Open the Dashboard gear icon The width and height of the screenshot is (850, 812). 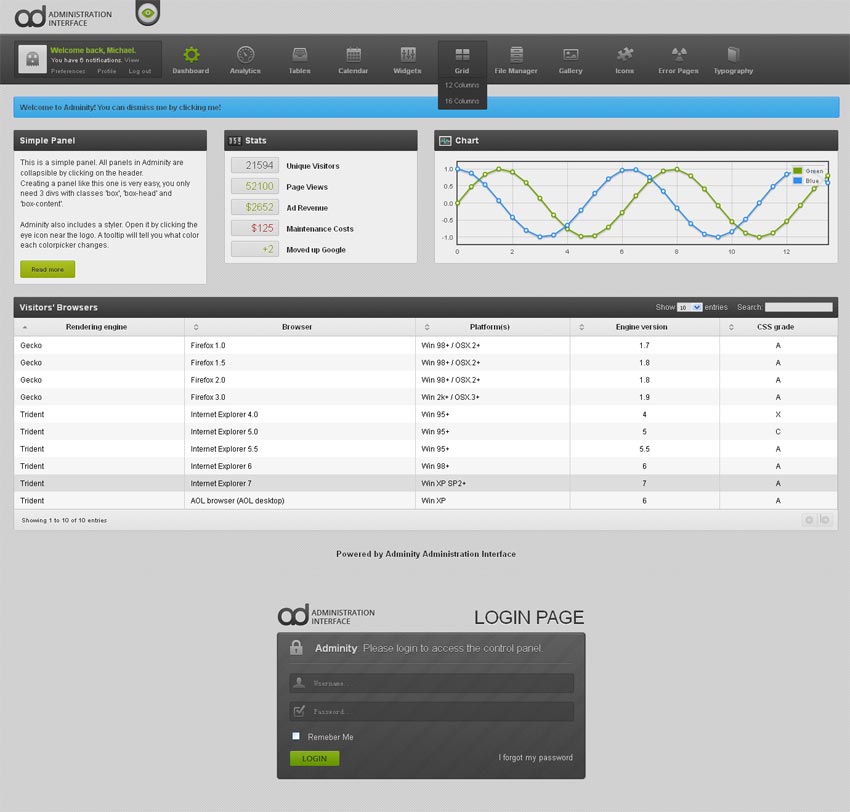click(x=190, y=55)
